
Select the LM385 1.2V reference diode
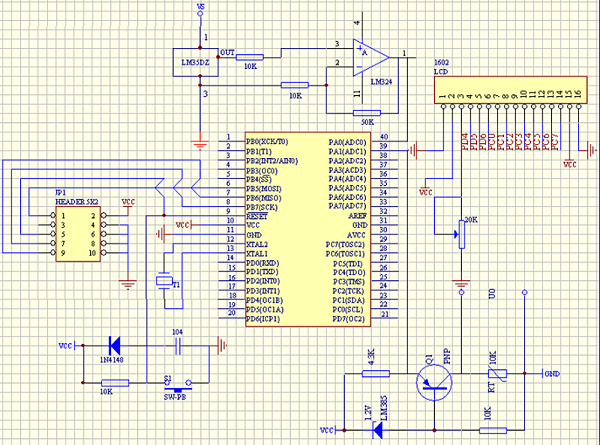pos(379,429)
